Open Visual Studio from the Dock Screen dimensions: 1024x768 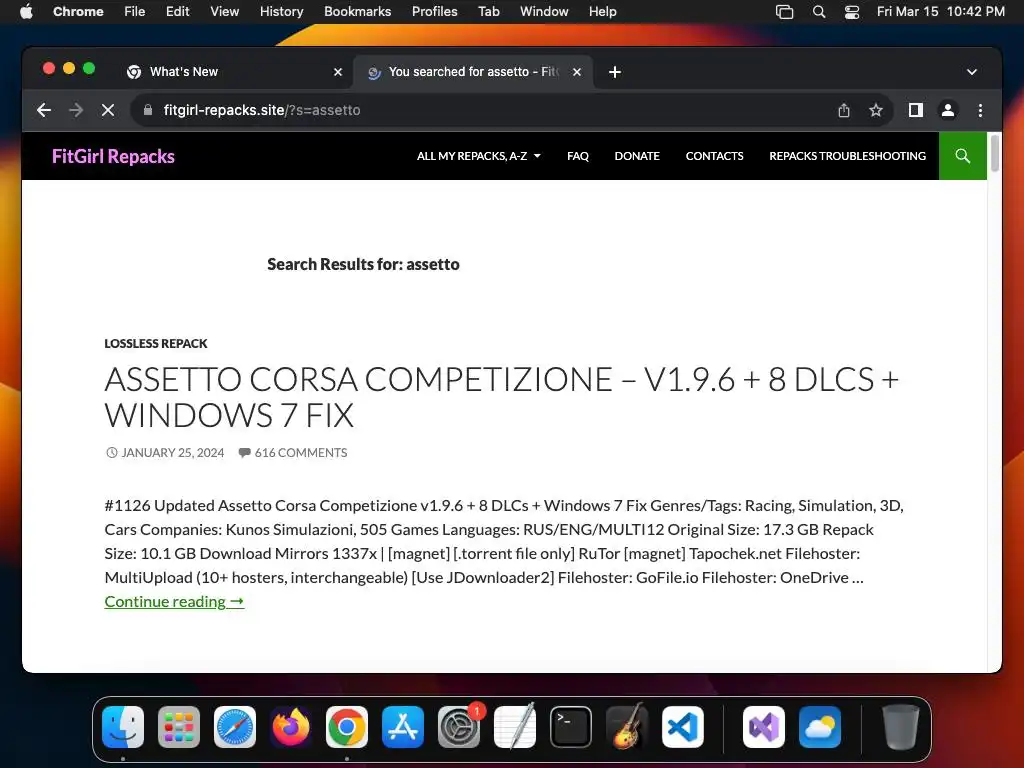pyautogui.click(x=763, y=727)
